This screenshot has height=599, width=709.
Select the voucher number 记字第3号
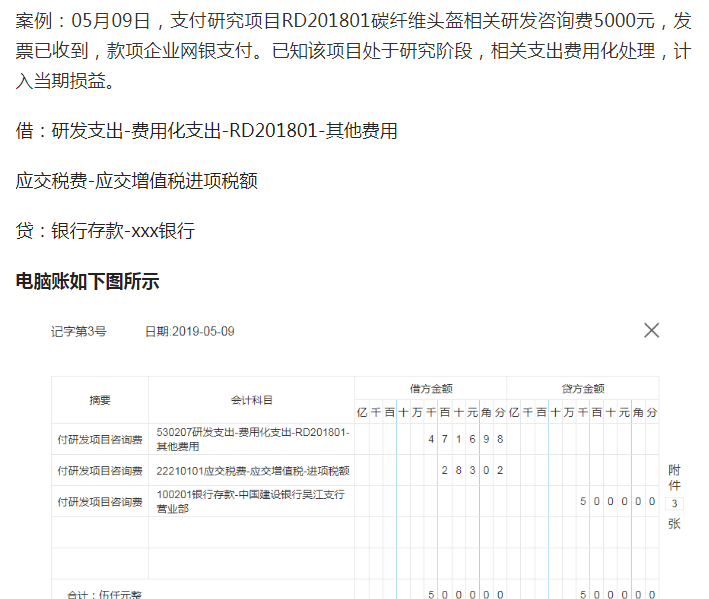click(79, 331)
